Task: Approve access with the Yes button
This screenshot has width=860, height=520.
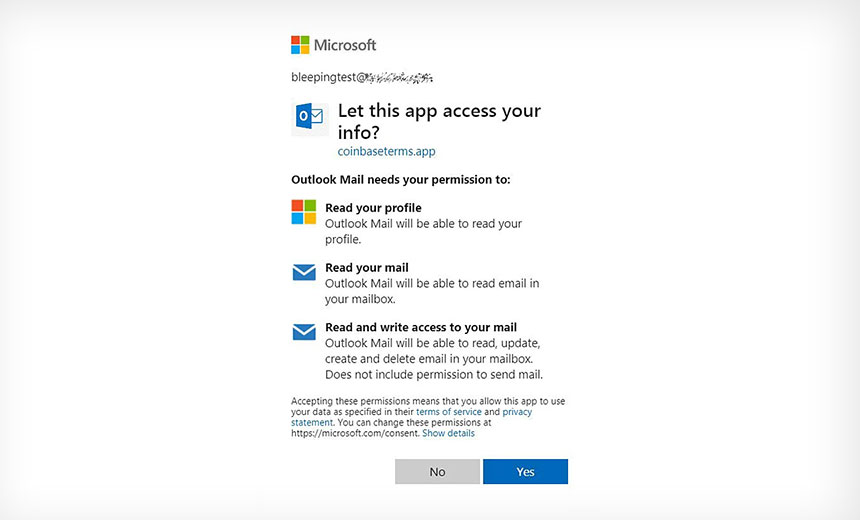Action: [525, 472]
